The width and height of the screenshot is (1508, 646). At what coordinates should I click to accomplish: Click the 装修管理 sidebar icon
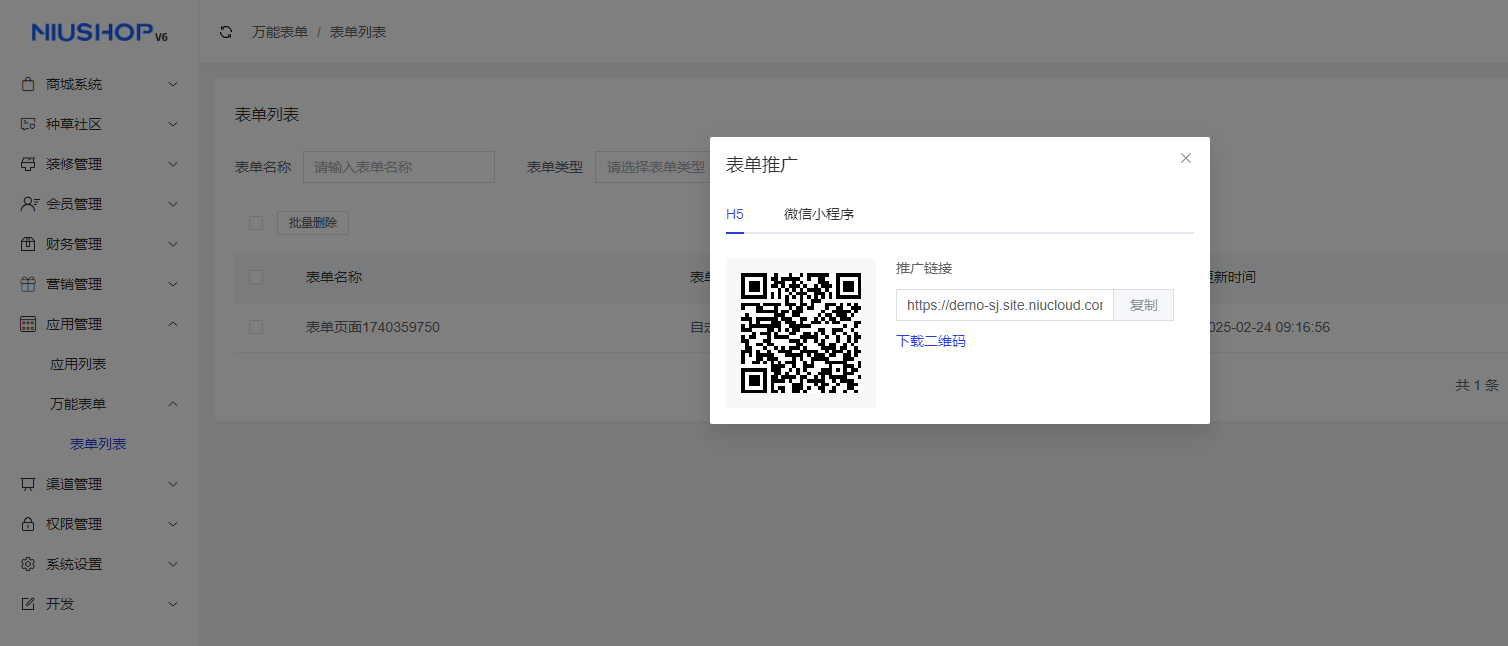pos(28,164)
